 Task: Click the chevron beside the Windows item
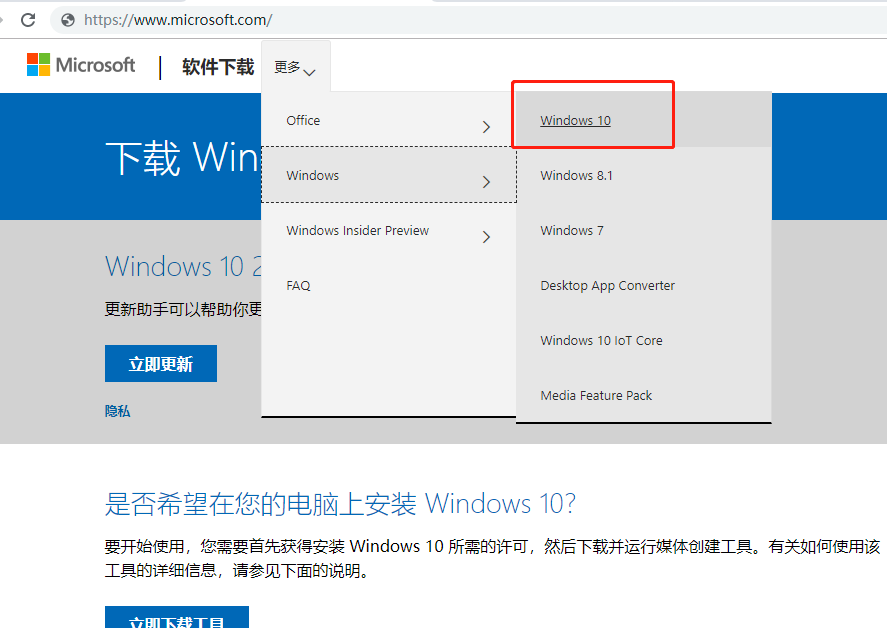click(x=486, y=182)
